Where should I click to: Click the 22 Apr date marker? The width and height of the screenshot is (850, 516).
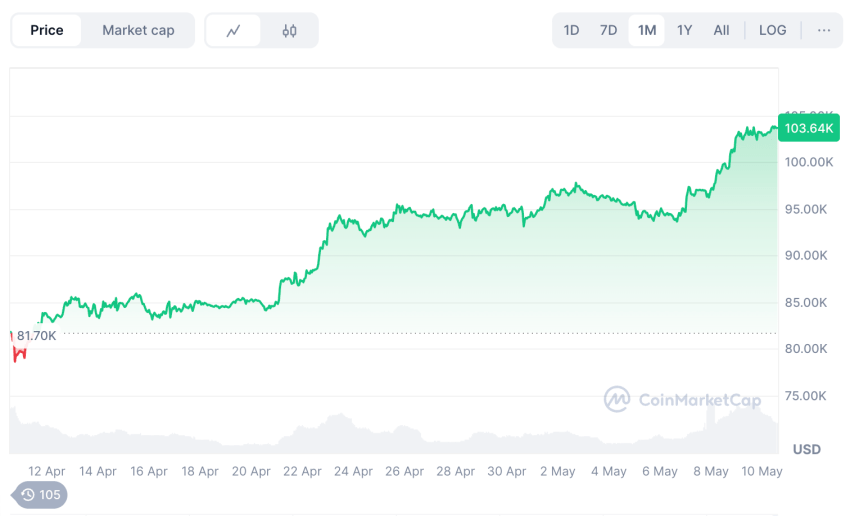tap(303, 471)
